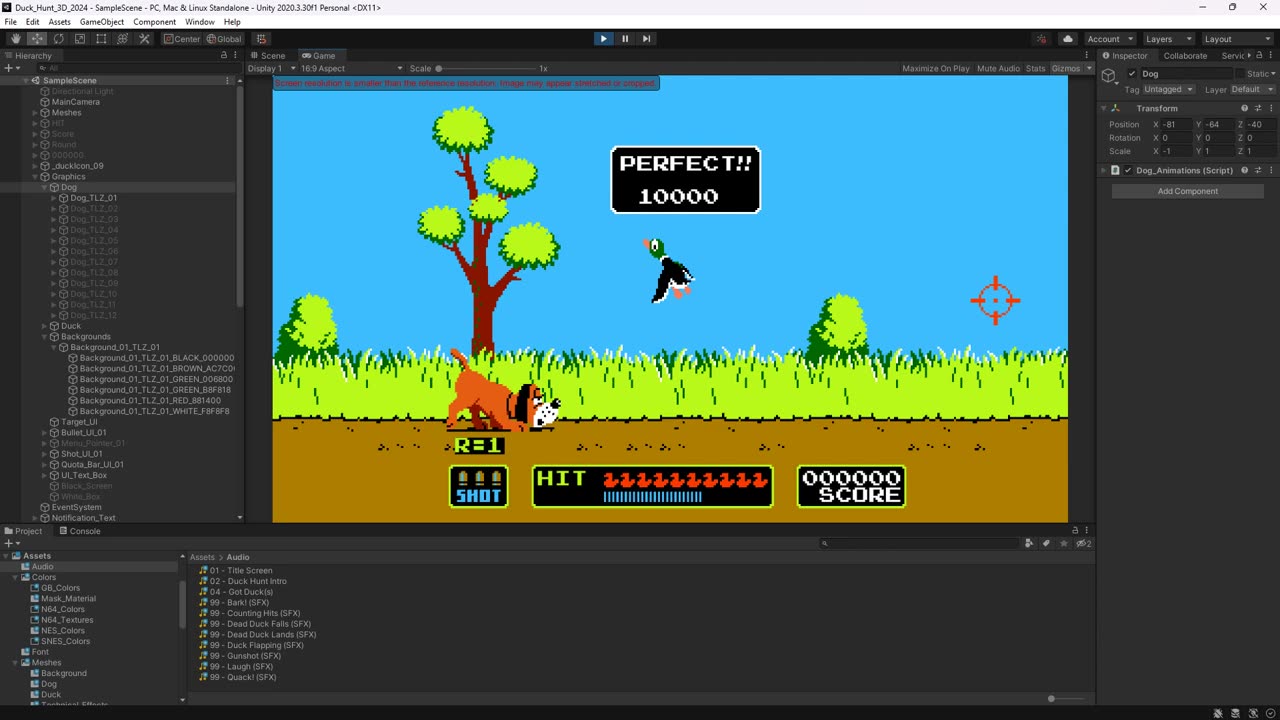Screen dimensions: 1280x720
Task: Toggle Maximize On Play
Action: (x=936, y=69)
